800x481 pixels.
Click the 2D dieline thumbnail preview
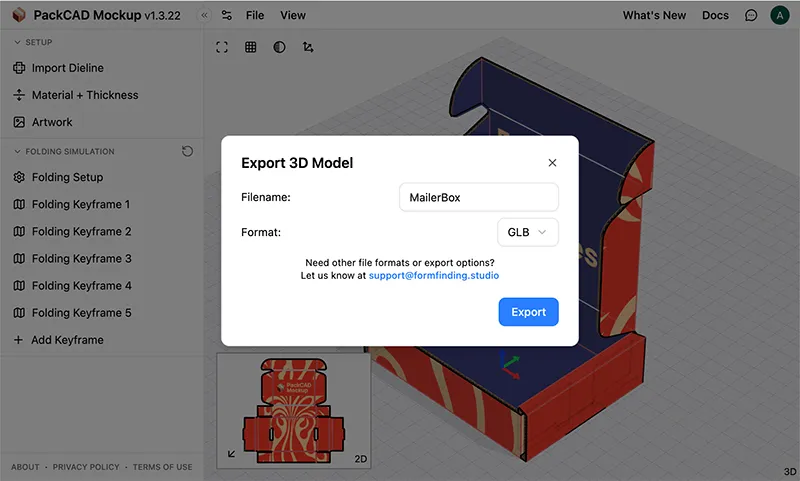pyautogui.click(x=293, y=411)
